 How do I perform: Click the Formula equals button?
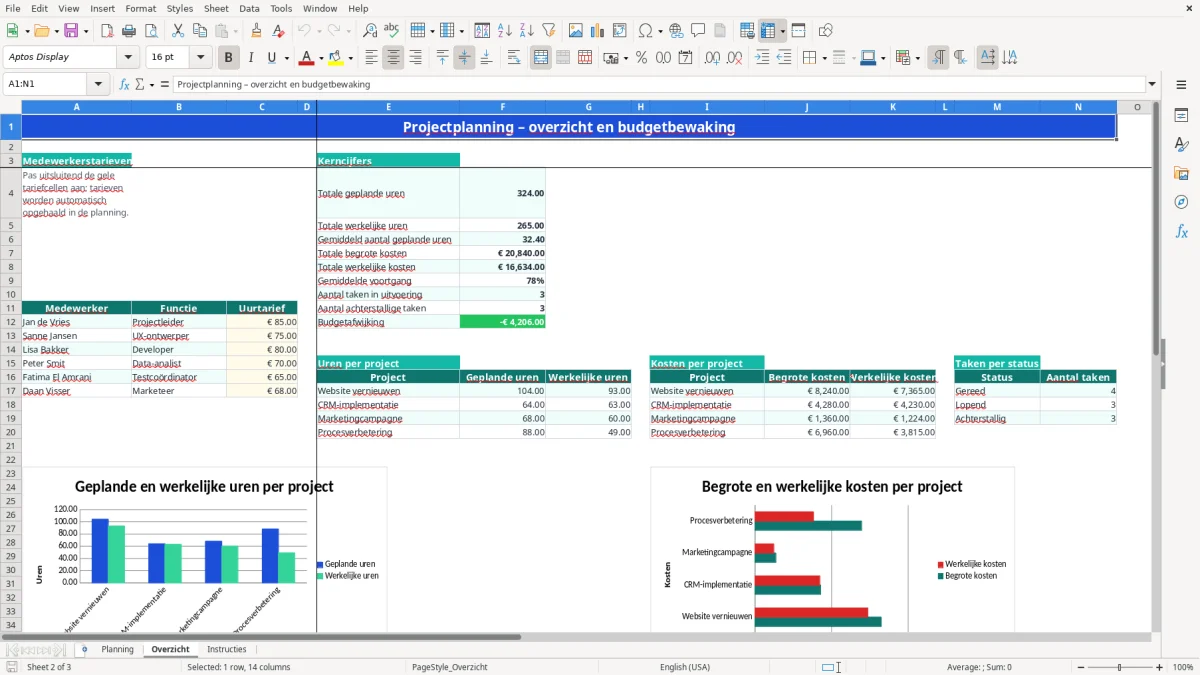tap(165, 84)
